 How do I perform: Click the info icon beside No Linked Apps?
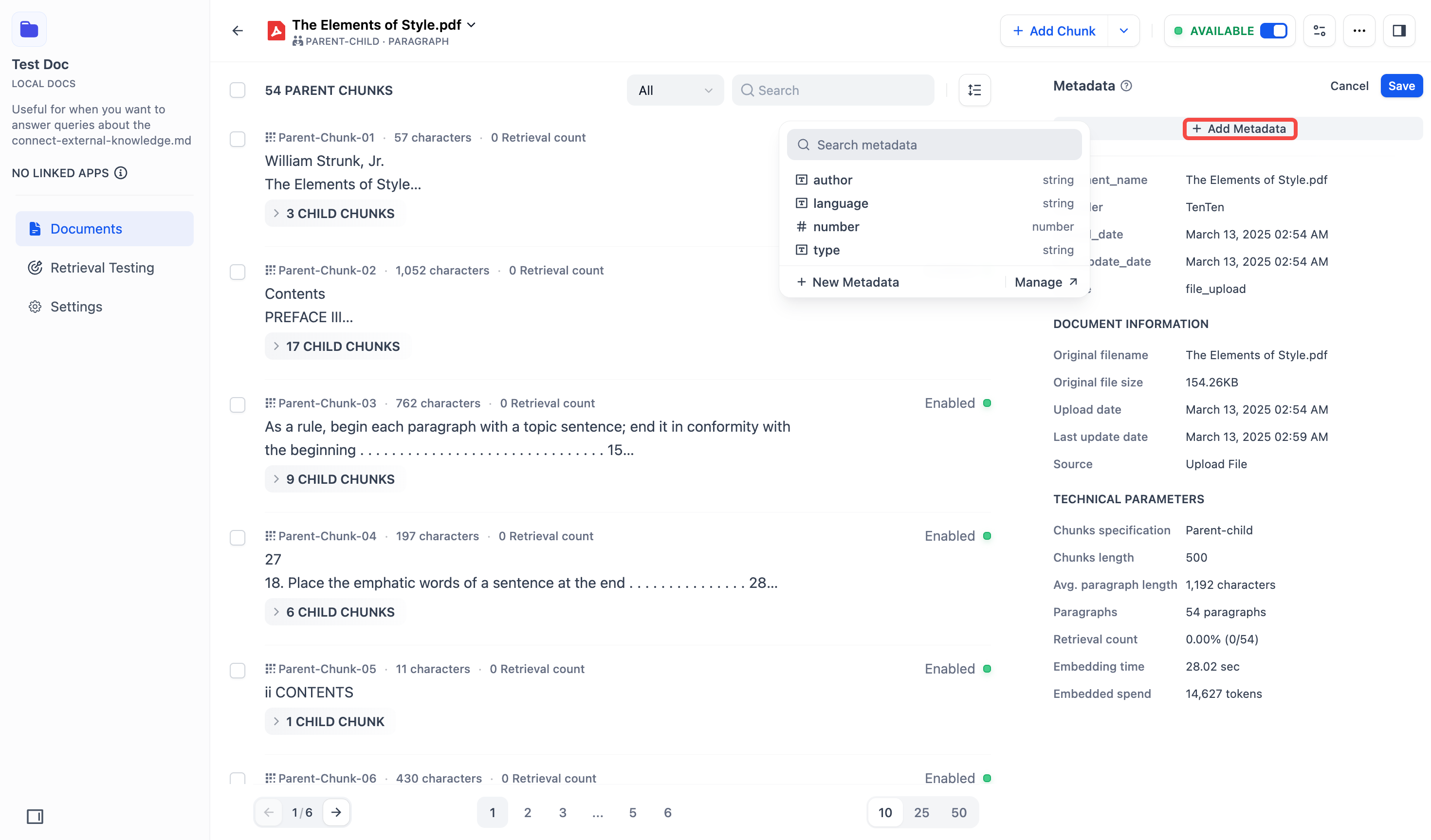[121, 173]
